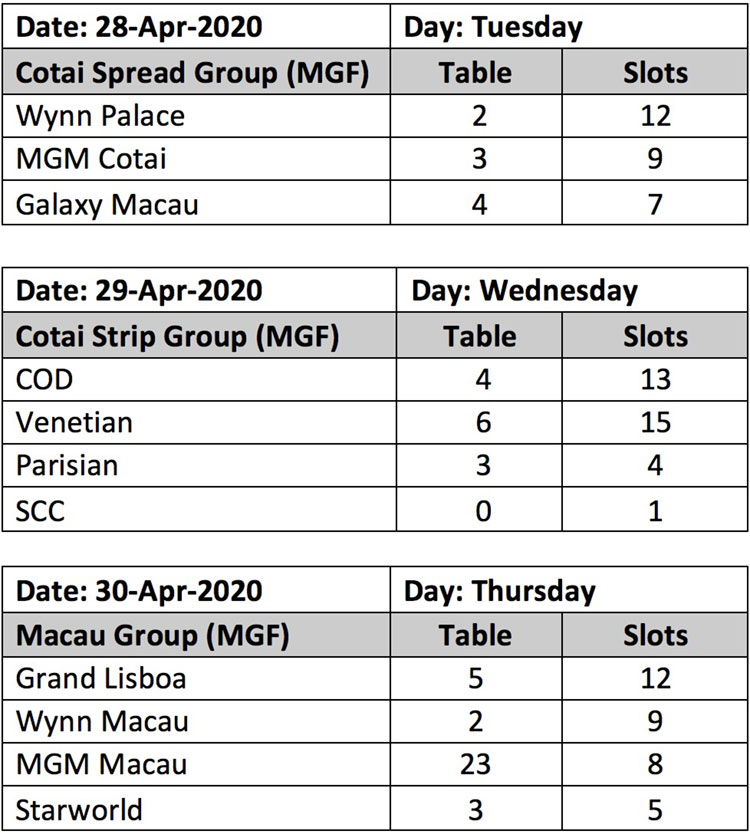Select the Wynn Palace row label
750x834 pixels.
point(100,116)
